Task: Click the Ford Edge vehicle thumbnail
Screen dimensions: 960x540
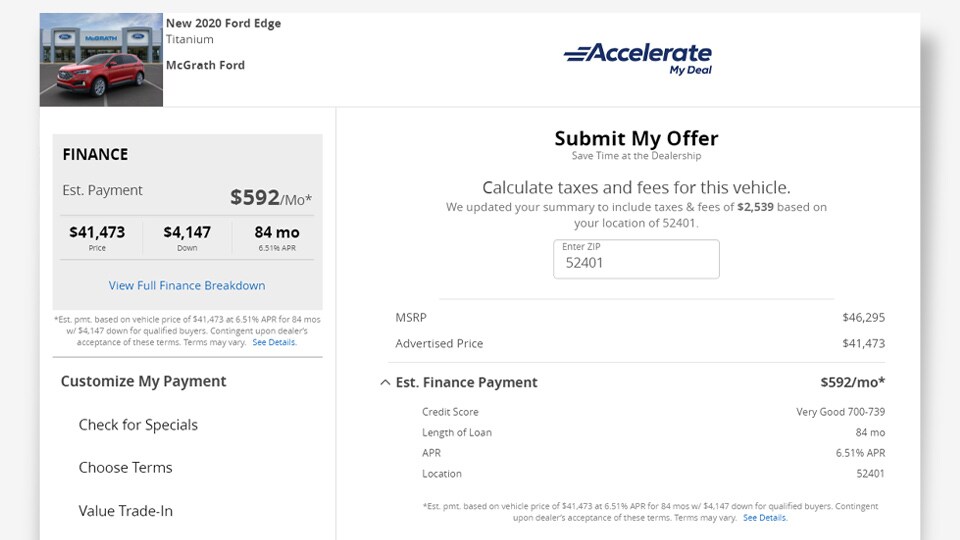Action: (x=101, y=59)
